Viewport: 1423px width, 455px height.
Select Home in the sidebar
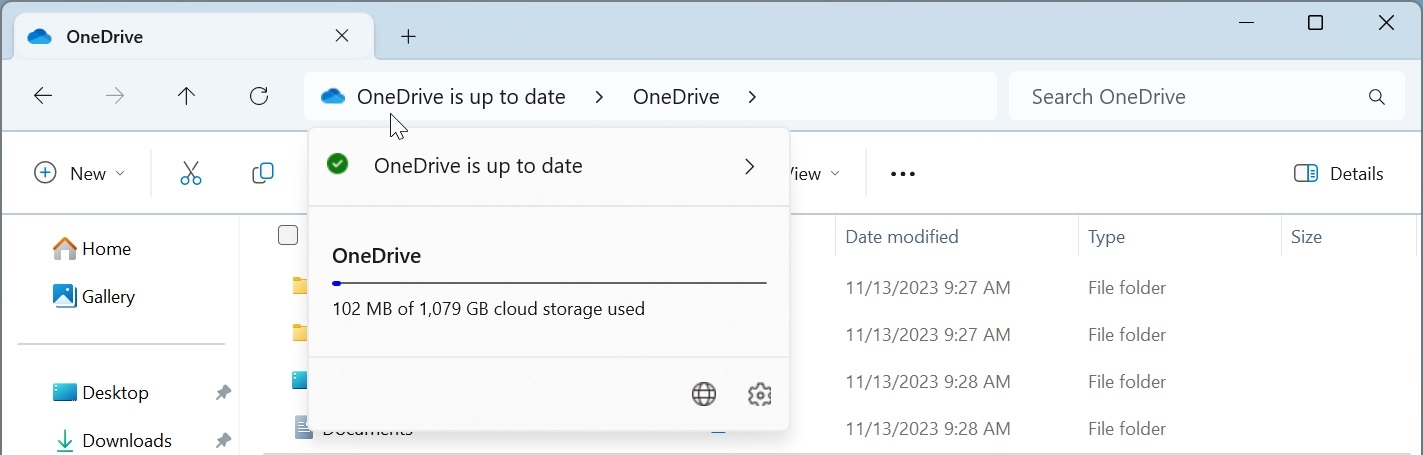[105, 248]
